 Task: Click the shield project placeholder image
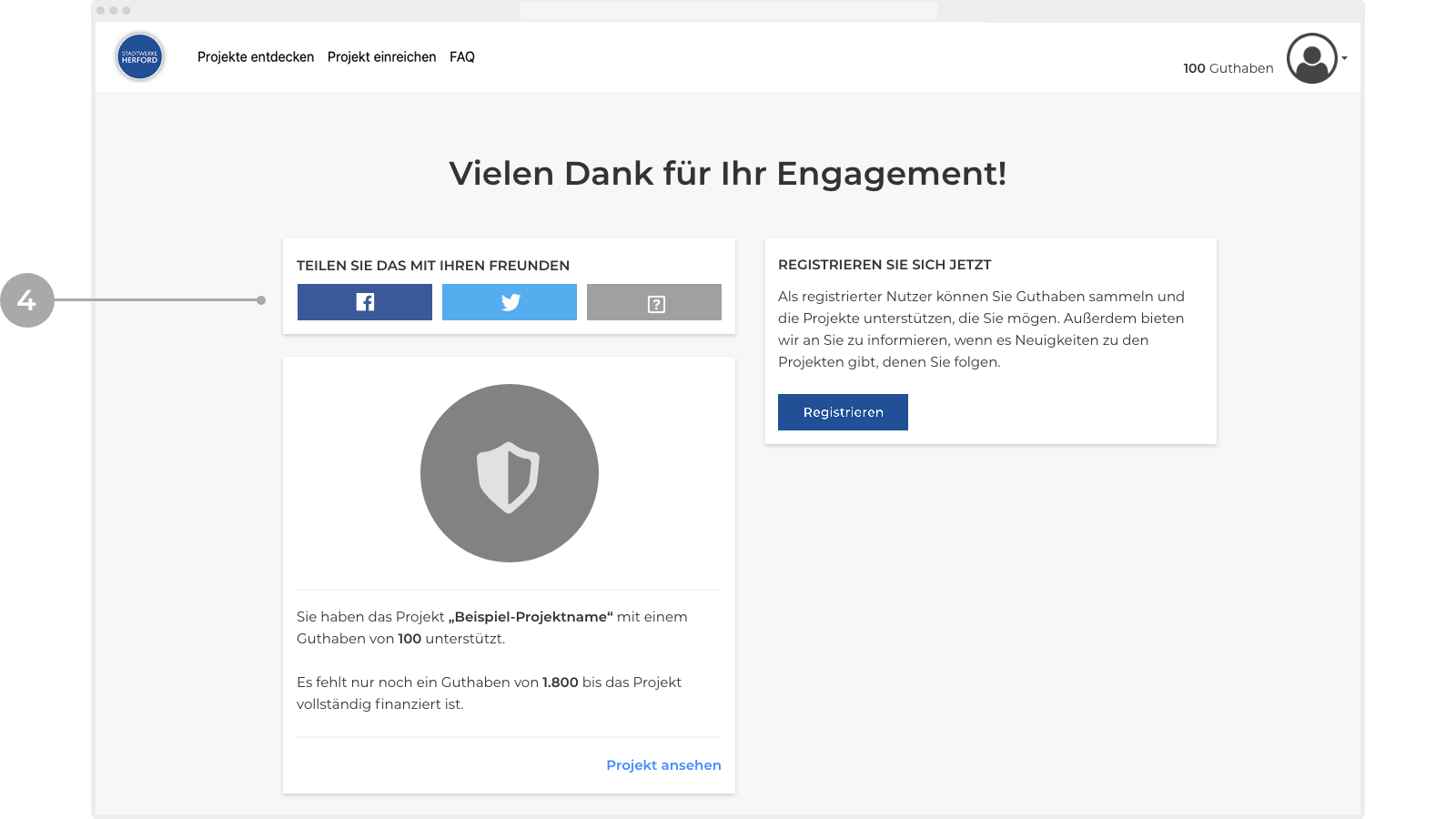point(509,473)
